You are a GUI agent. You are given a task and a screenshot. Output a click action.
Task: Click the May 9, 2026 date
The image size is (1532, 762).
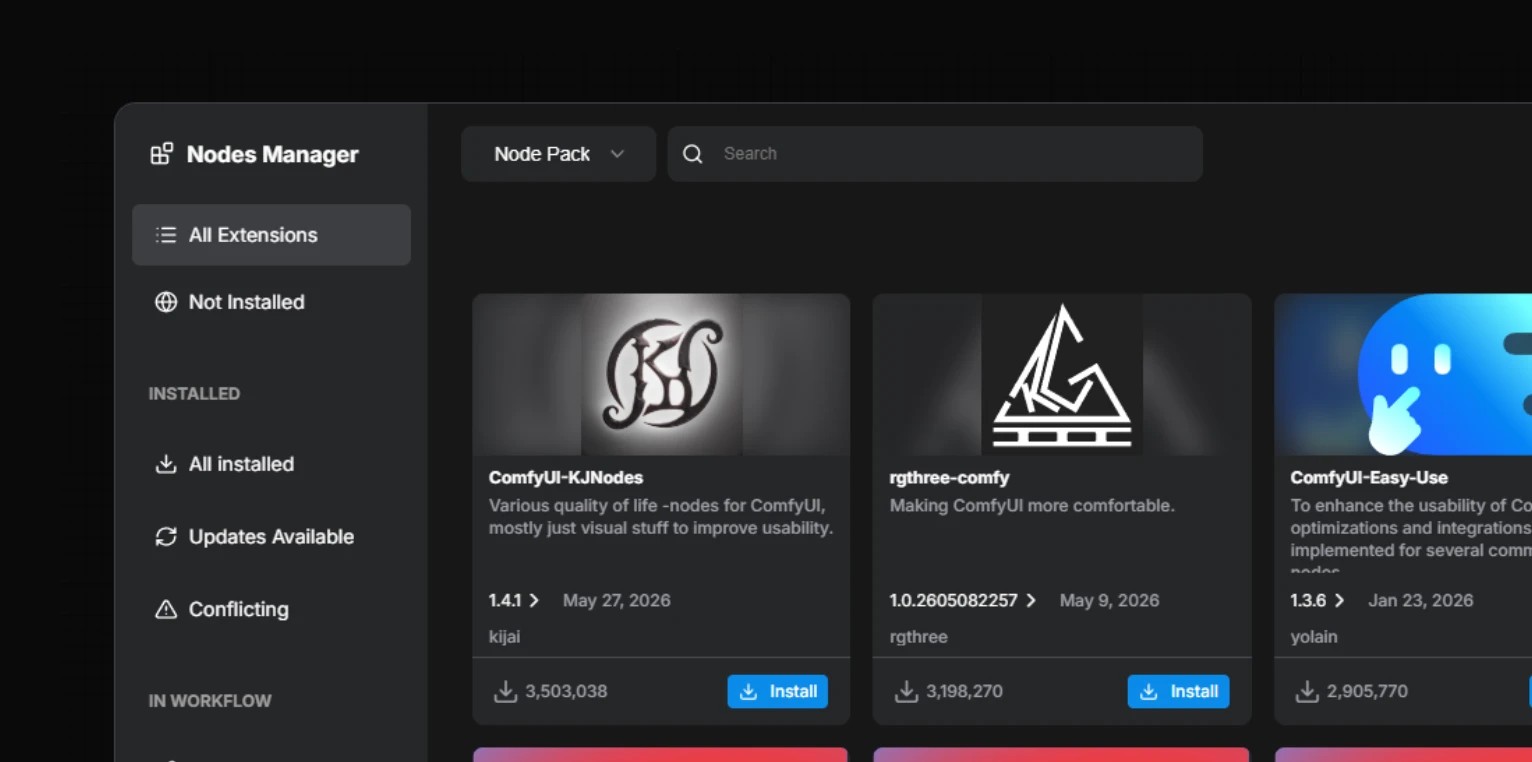click(1110, 600)
